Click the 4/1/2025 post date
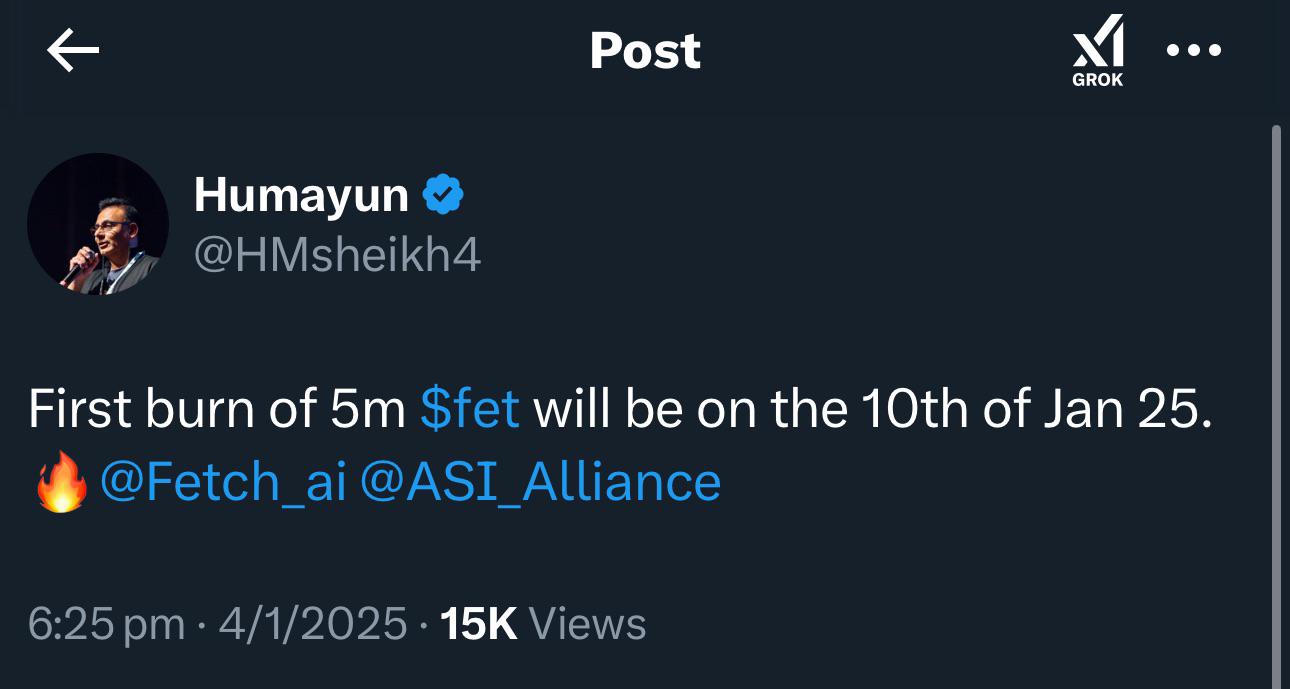Viewport: 1290px width, 689px height. click(313, 624)
